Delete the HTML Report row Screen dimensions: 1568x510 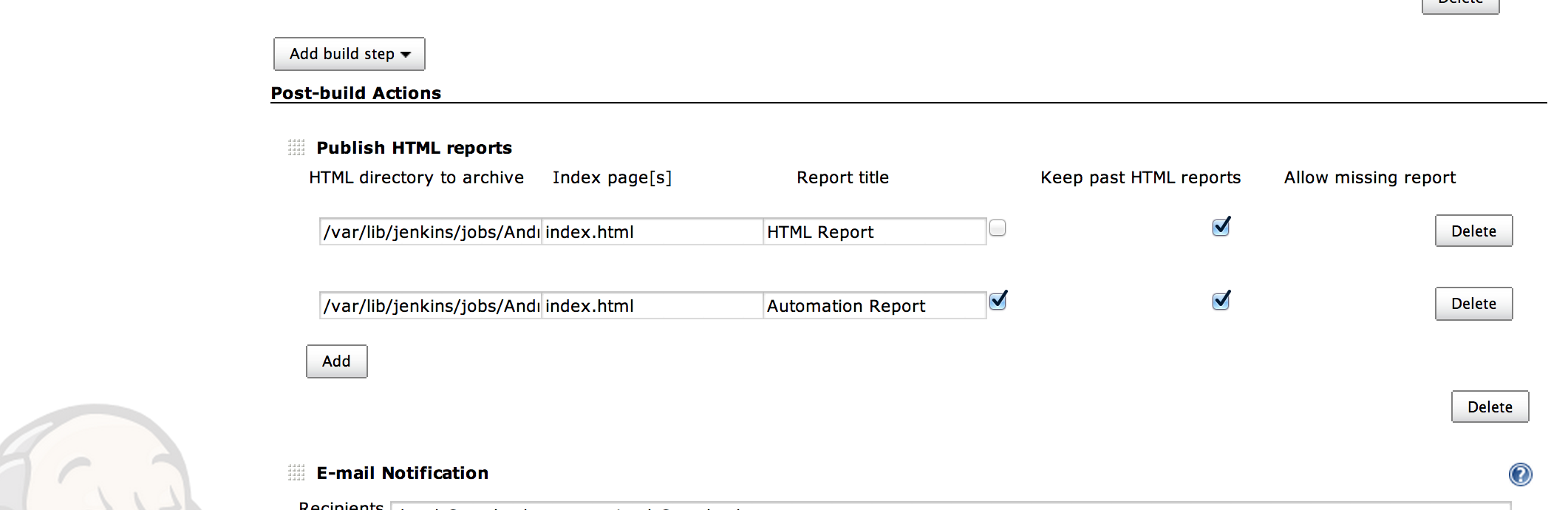pyautogui.click(x=1473, y=231)
